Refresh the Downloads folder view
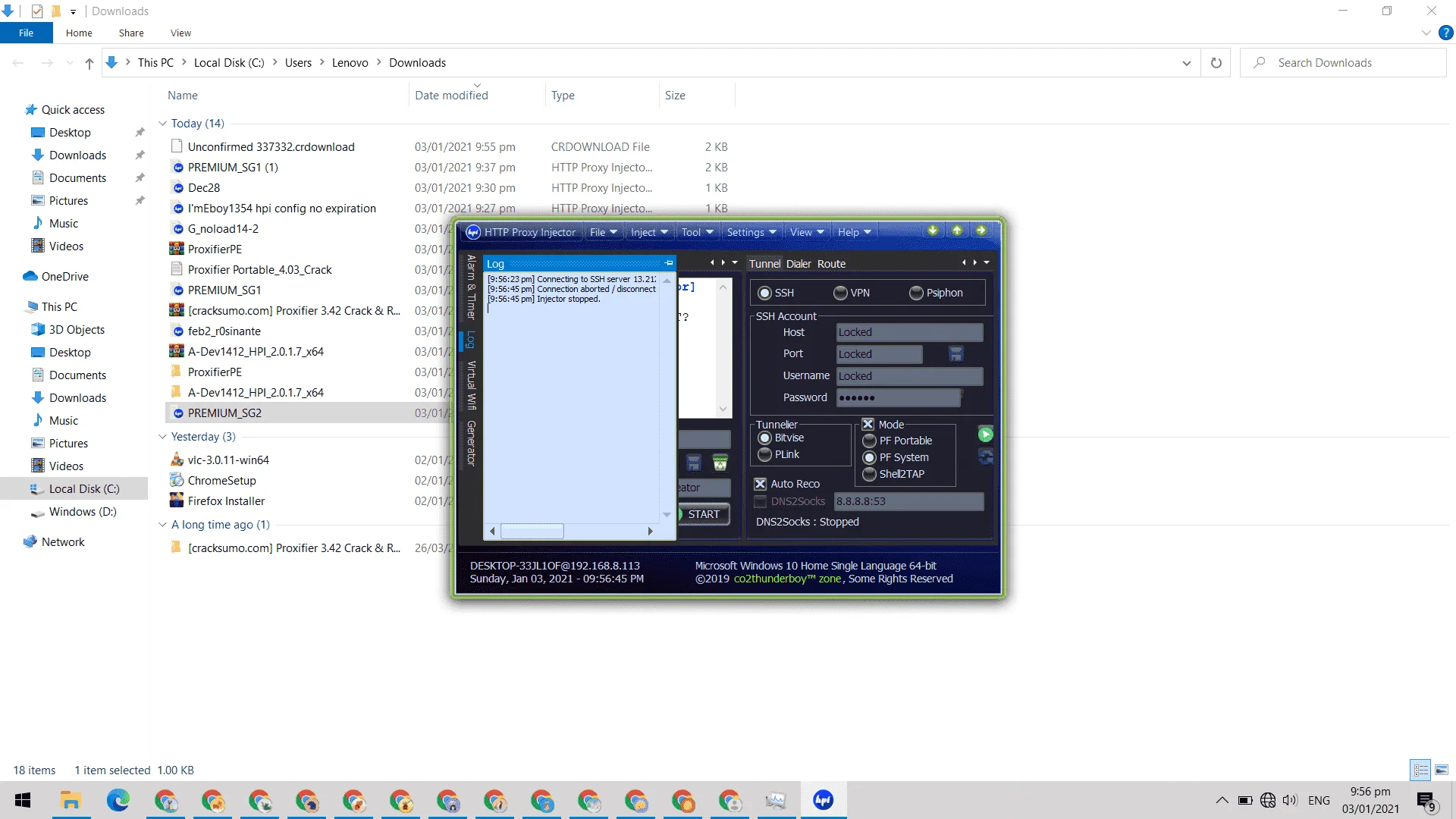This screenshot has height=819, width=1456. click(x=1216, y=63)
